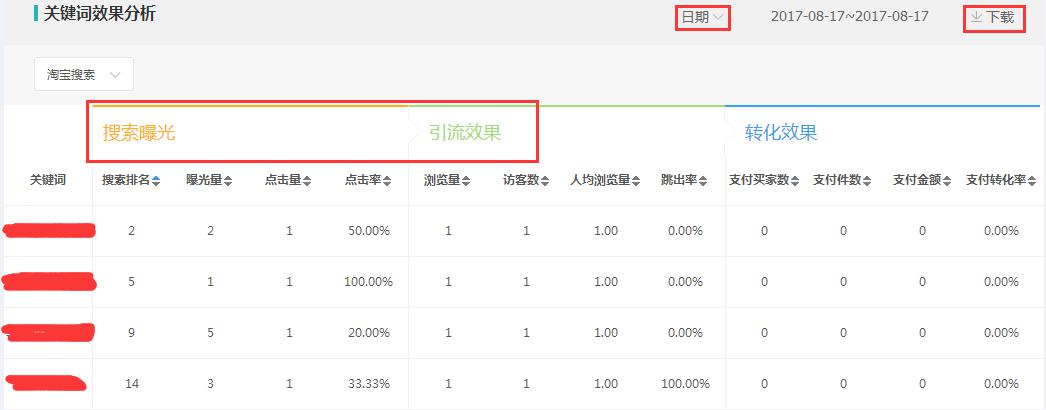Sort the table by 曝光量 column

click(x=228, y=181)
